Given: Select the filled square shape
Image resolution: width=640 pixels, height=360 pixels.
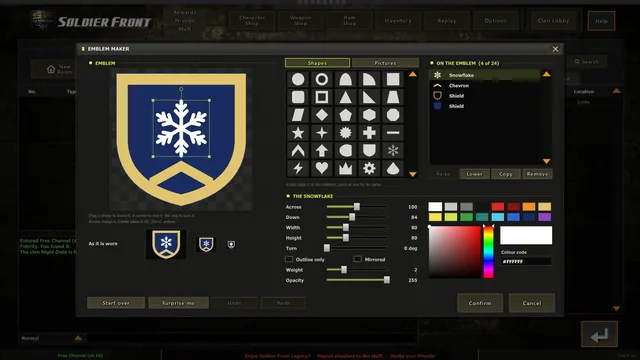Looking at the screenshot, I should (393, 79).
